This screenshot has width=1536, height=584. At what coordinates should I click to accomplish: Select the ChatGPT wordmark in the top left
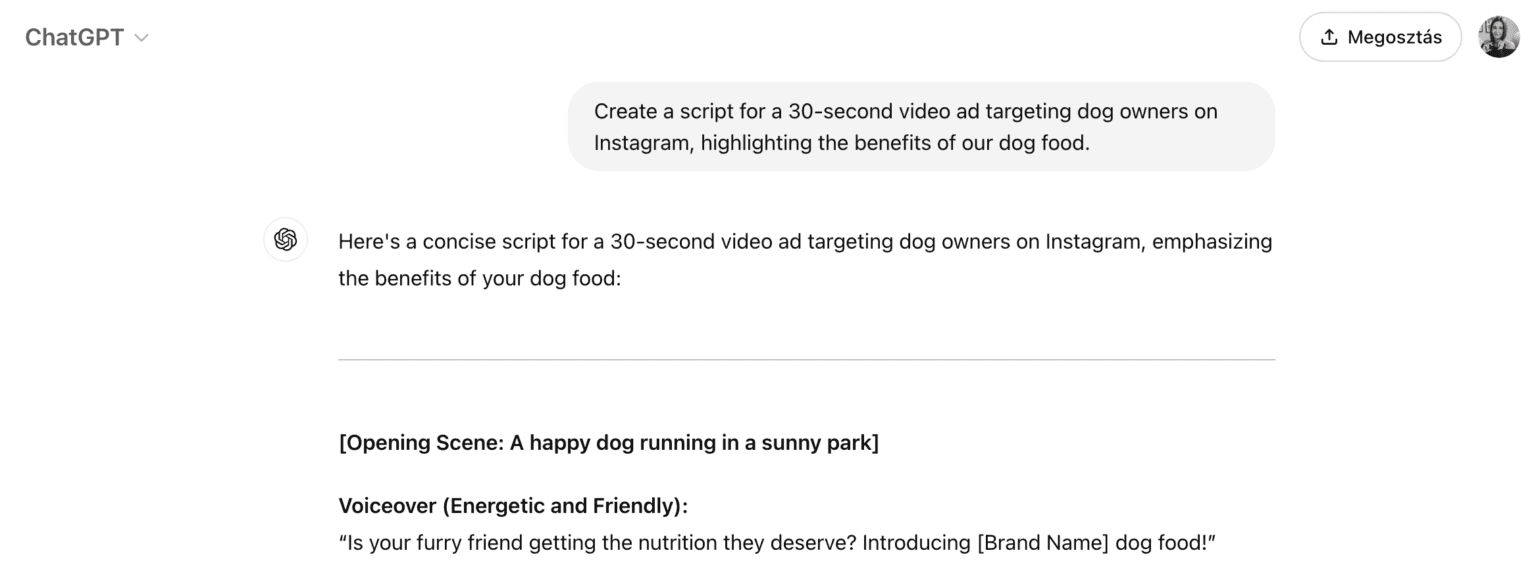74,37
